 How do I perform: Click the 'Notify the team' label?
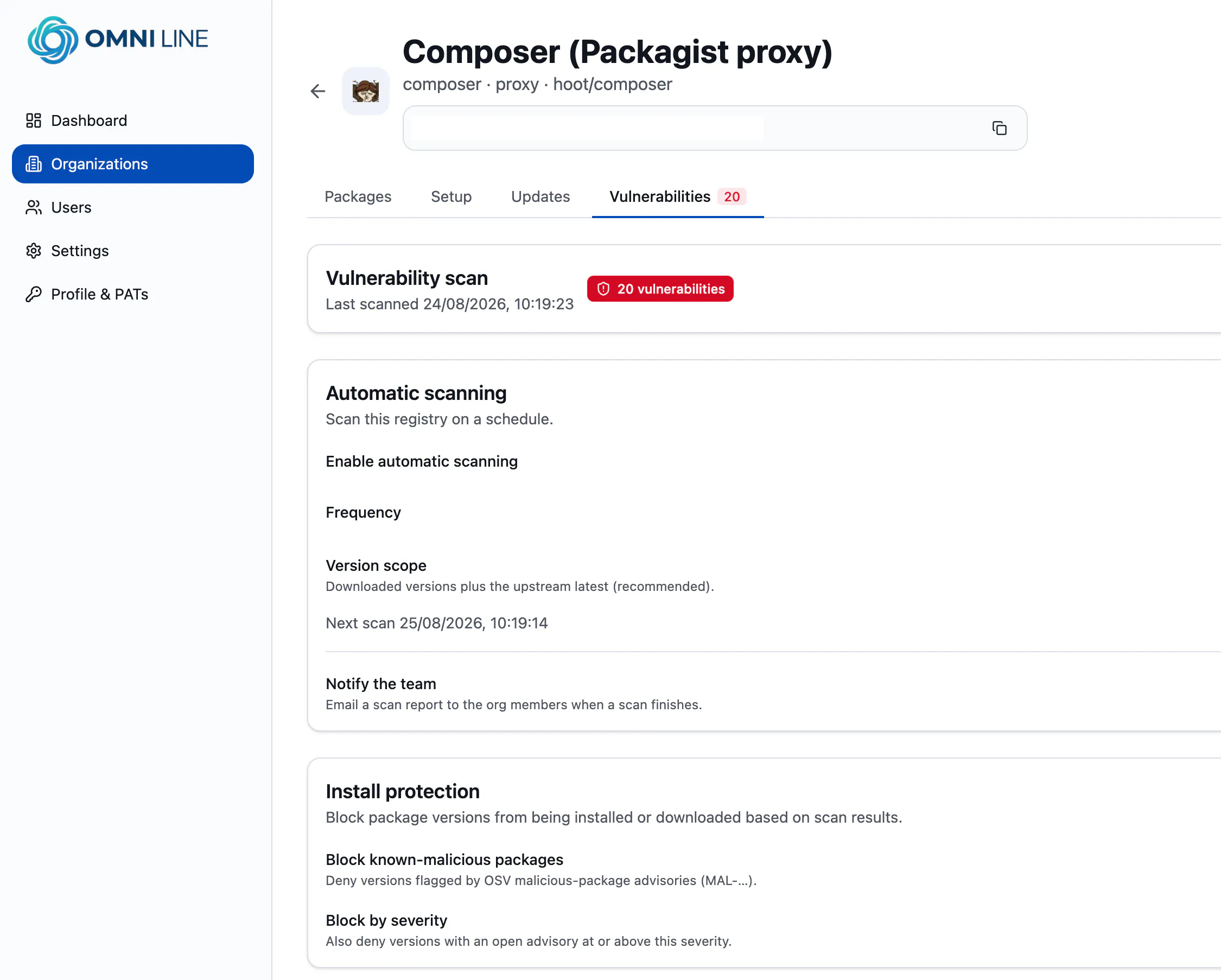[x=381, y=684]
